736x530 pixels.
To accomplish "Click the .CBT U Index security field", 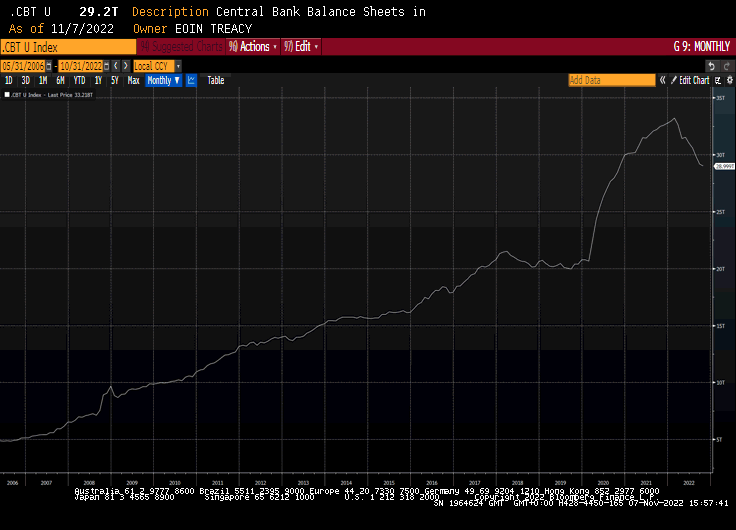I will coord(69,47).
